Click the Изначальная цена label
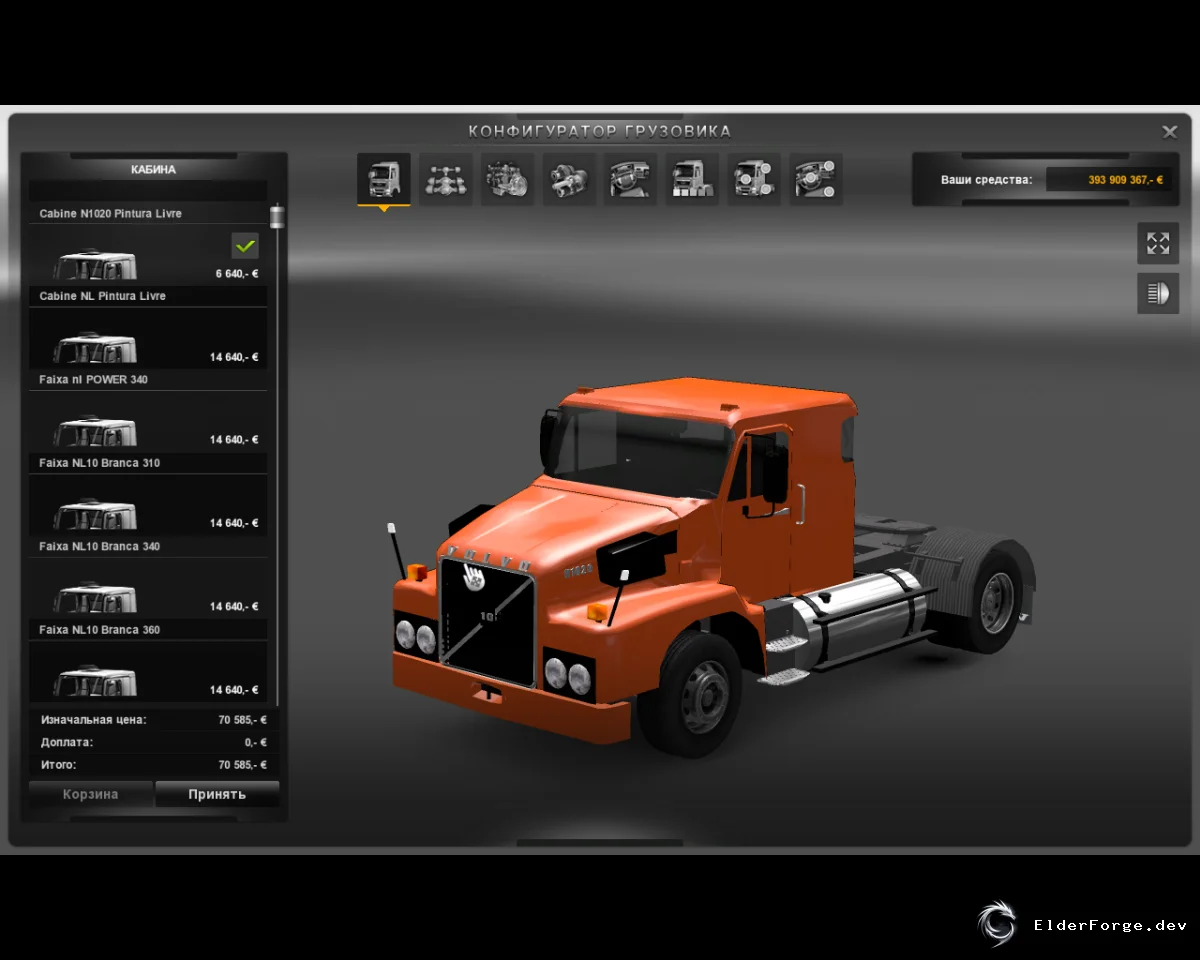The width and height of the screenshot is (1200, 960). (93, 719)
